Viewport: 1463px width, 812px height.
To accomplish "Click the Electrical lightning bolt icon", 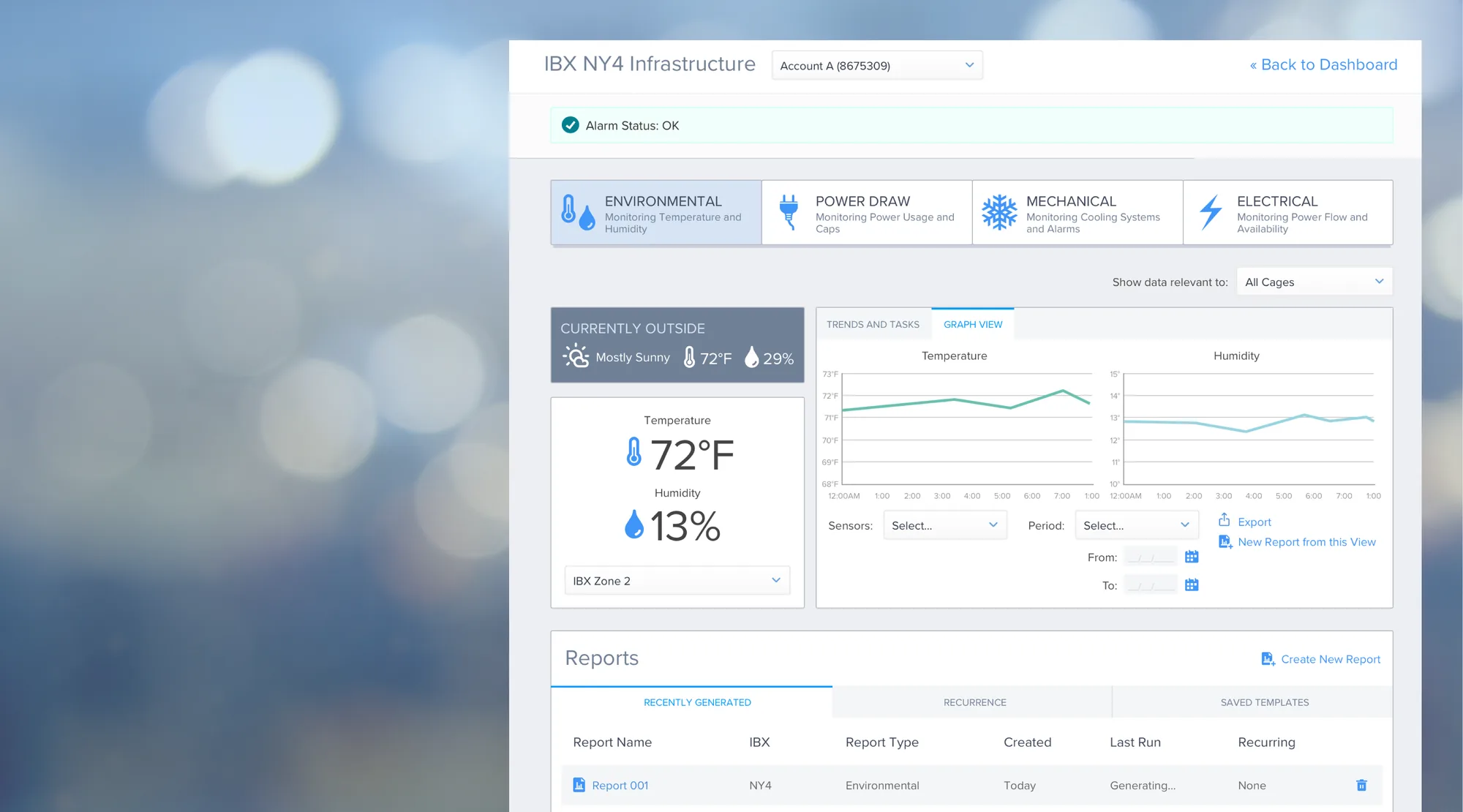I will pos(1211,212).
